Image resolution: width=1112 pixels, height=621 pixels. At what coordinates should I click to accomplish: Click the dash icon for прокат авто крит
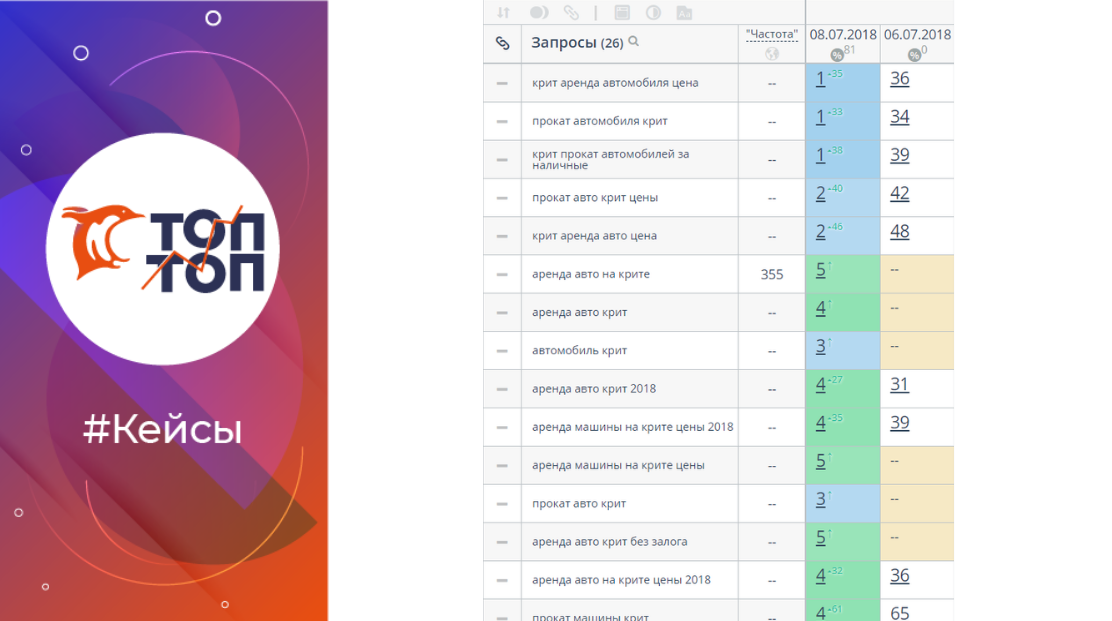(502, 504)
